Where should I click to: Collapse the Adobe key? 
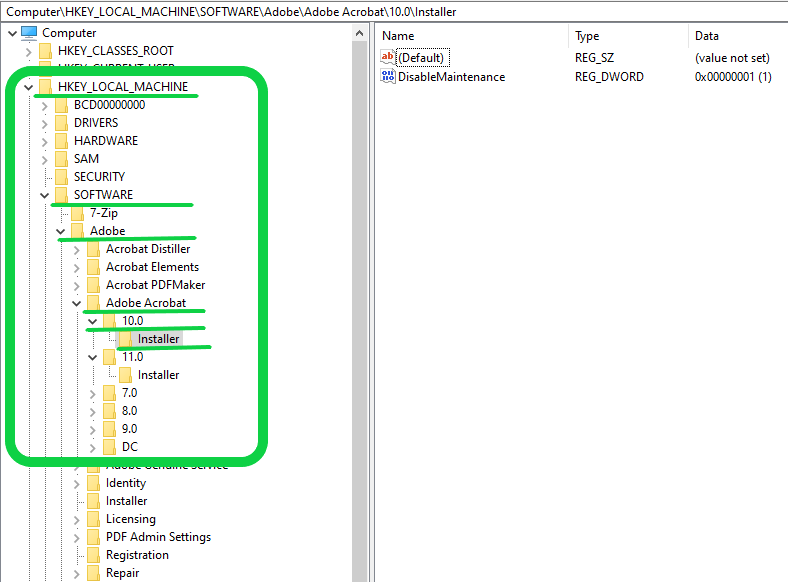click(x=61, y=231)
